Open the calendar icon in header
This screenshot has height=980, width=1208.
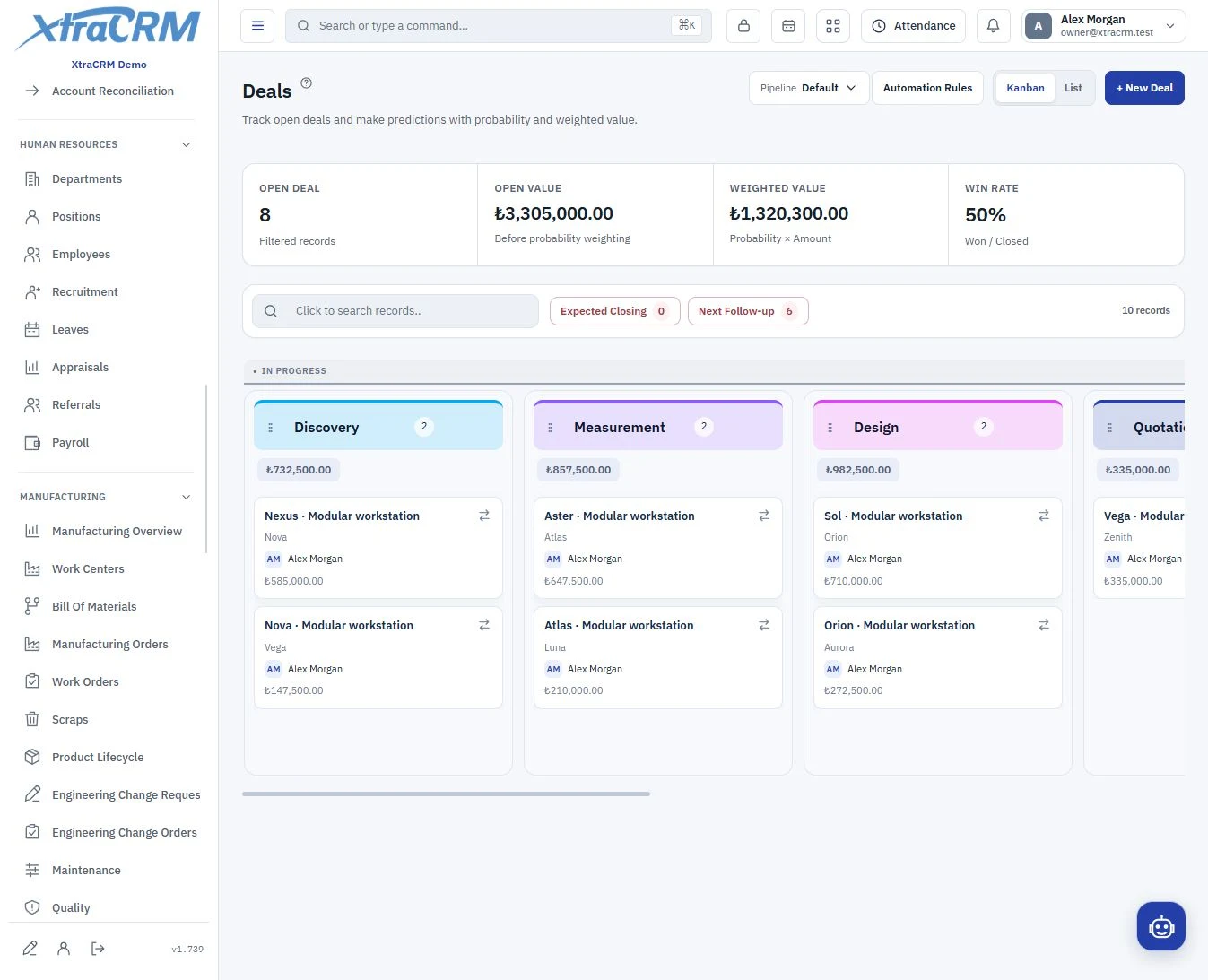[x=788, y=26]
